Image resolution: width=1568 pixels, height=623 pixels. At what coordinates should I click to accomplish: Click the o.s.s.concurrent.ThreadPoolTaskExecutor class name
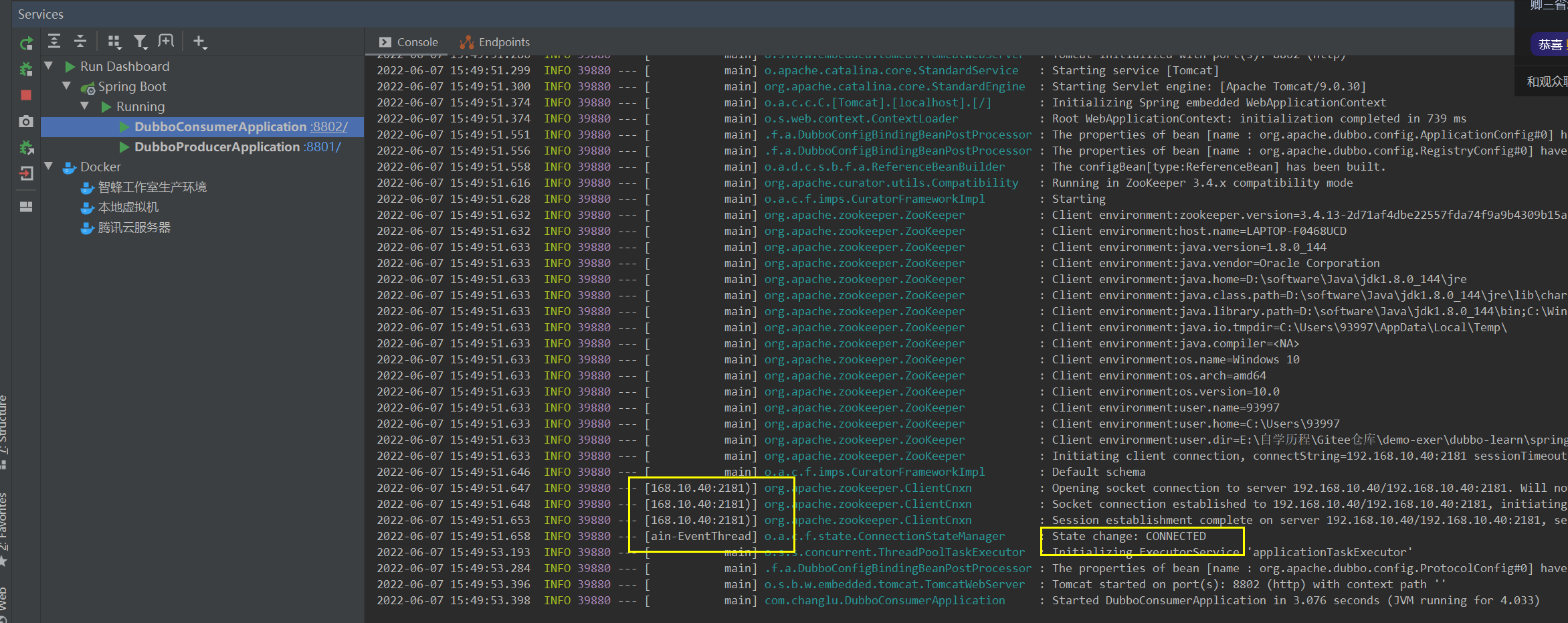tap(894, 552)
